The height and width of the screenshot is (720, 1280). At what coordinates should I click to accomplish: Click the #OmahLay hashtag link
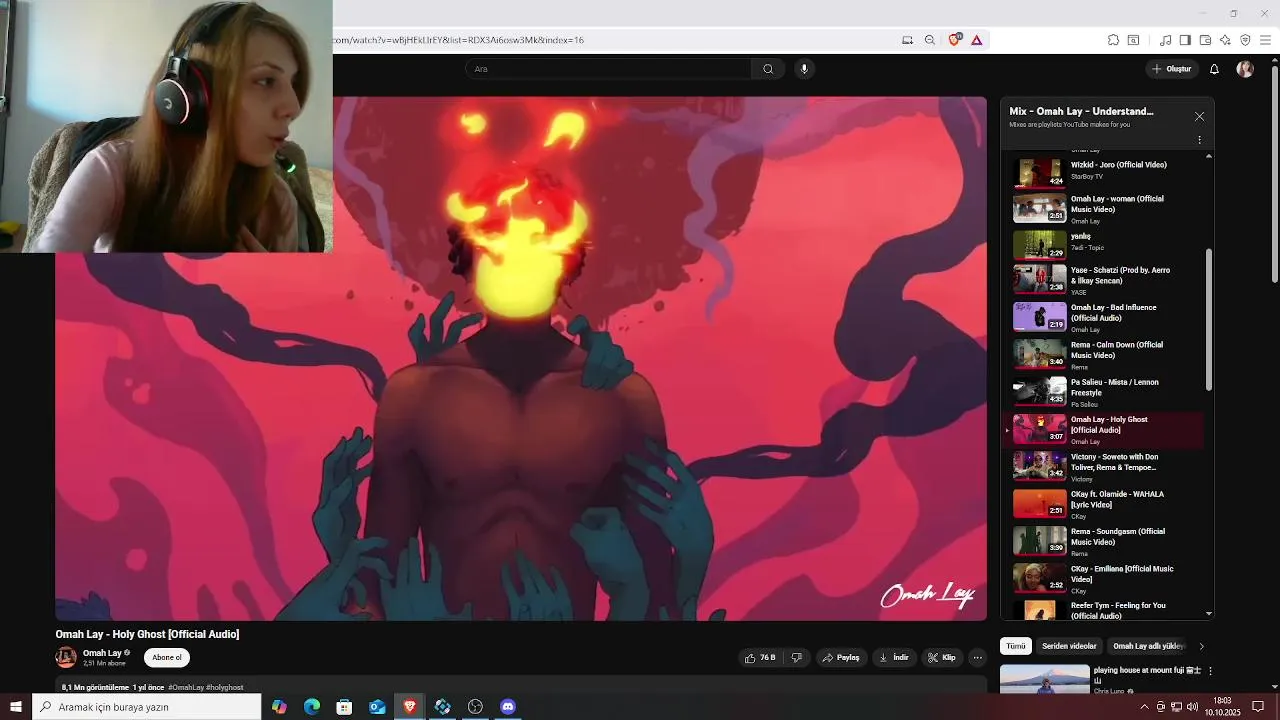186,688
